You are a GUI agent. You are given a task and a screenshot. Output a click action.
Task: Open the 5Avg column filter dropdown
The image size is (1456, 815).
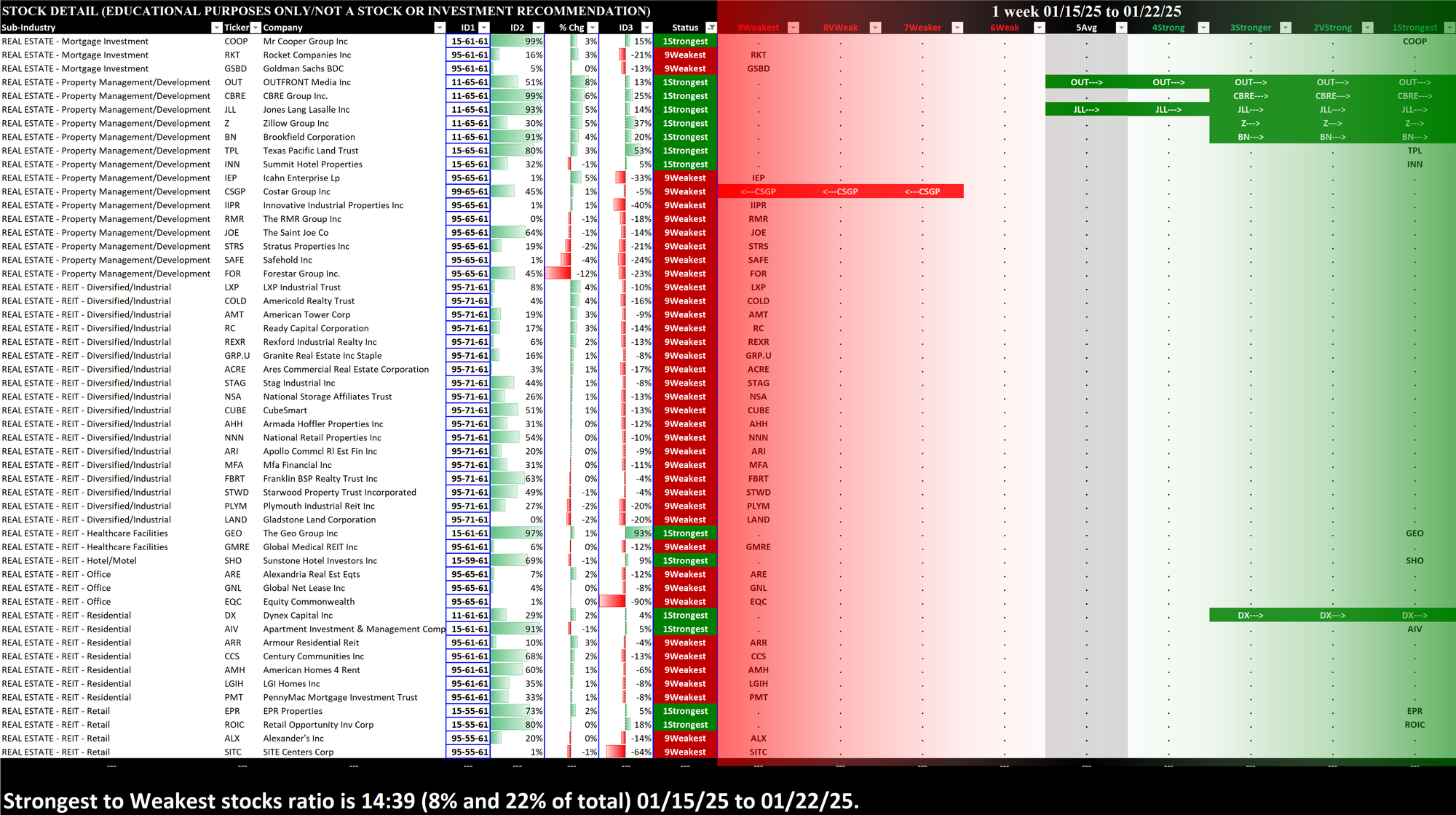1121,28
